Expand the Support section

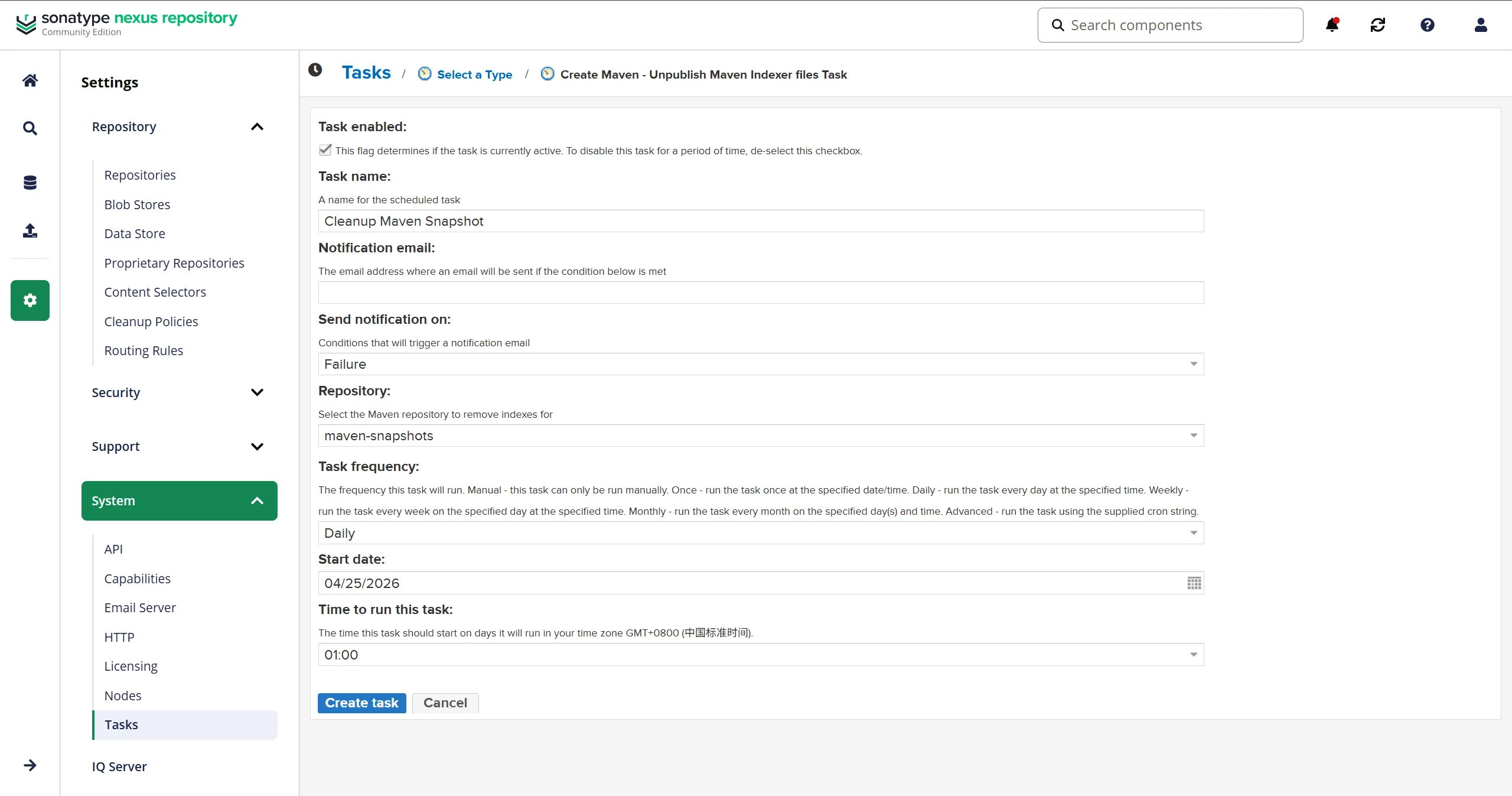(179, 447)
